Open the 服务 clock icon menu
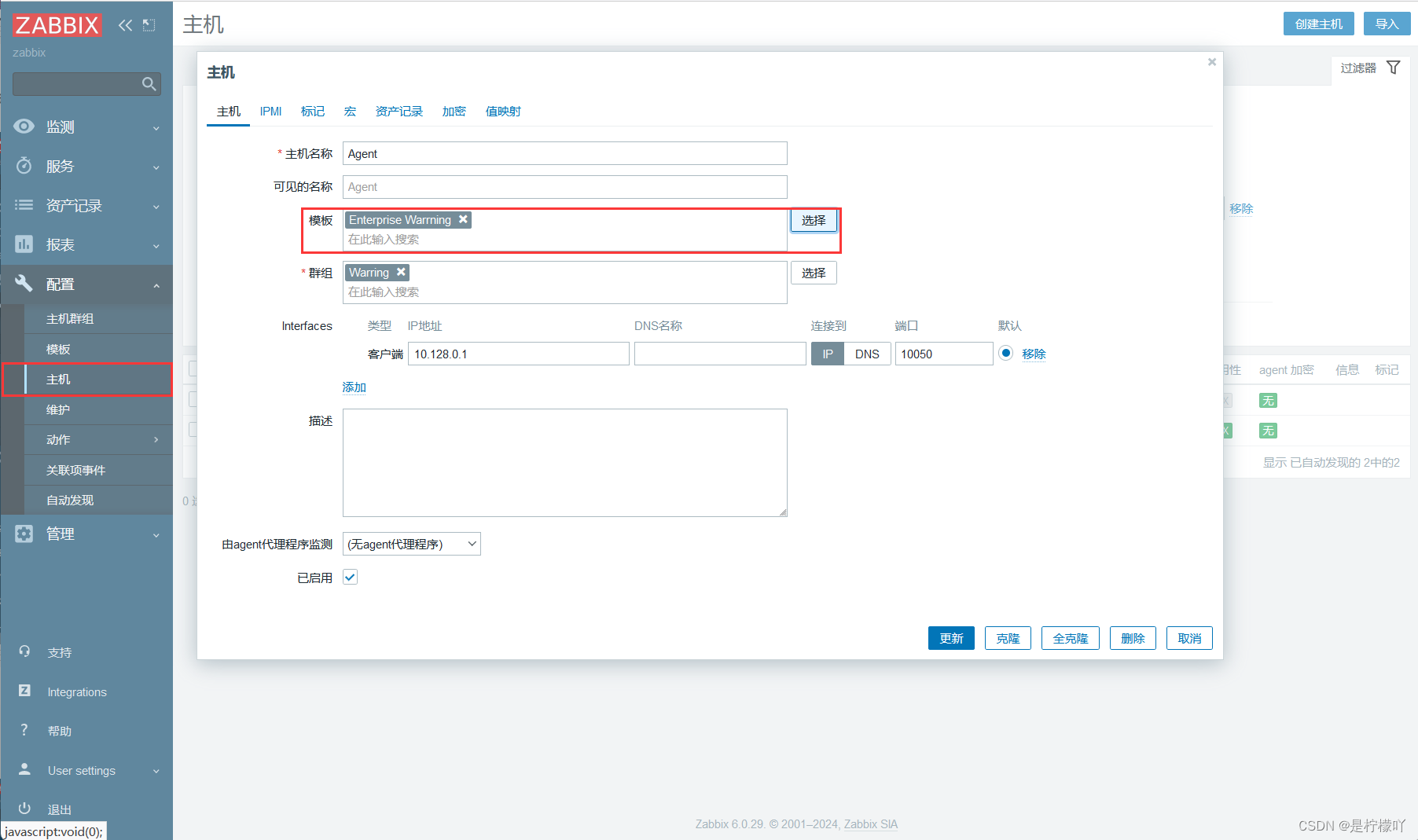 [x=24, y=166]
